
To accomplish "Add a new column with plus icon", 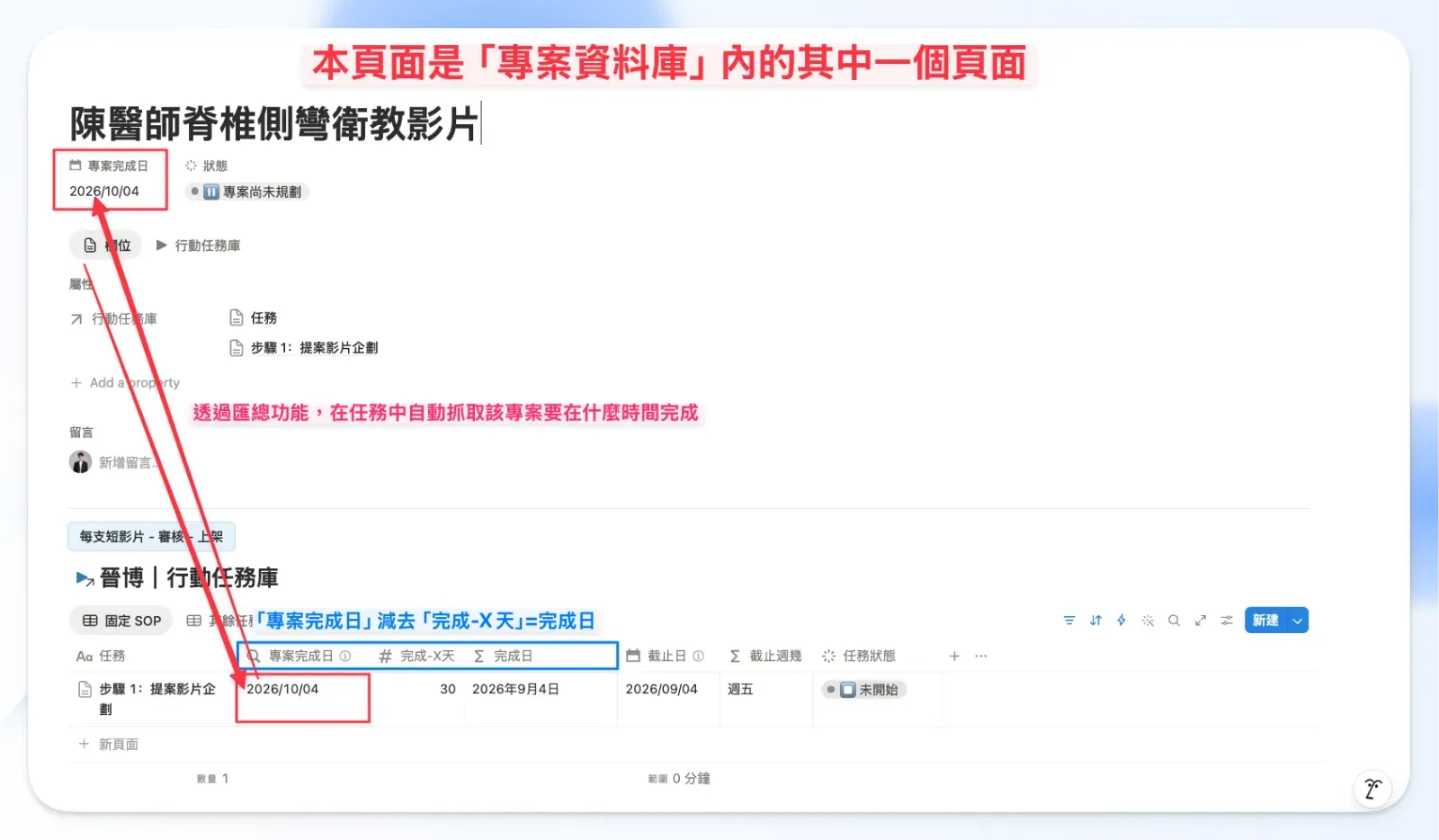I will (x=954, y=657).
